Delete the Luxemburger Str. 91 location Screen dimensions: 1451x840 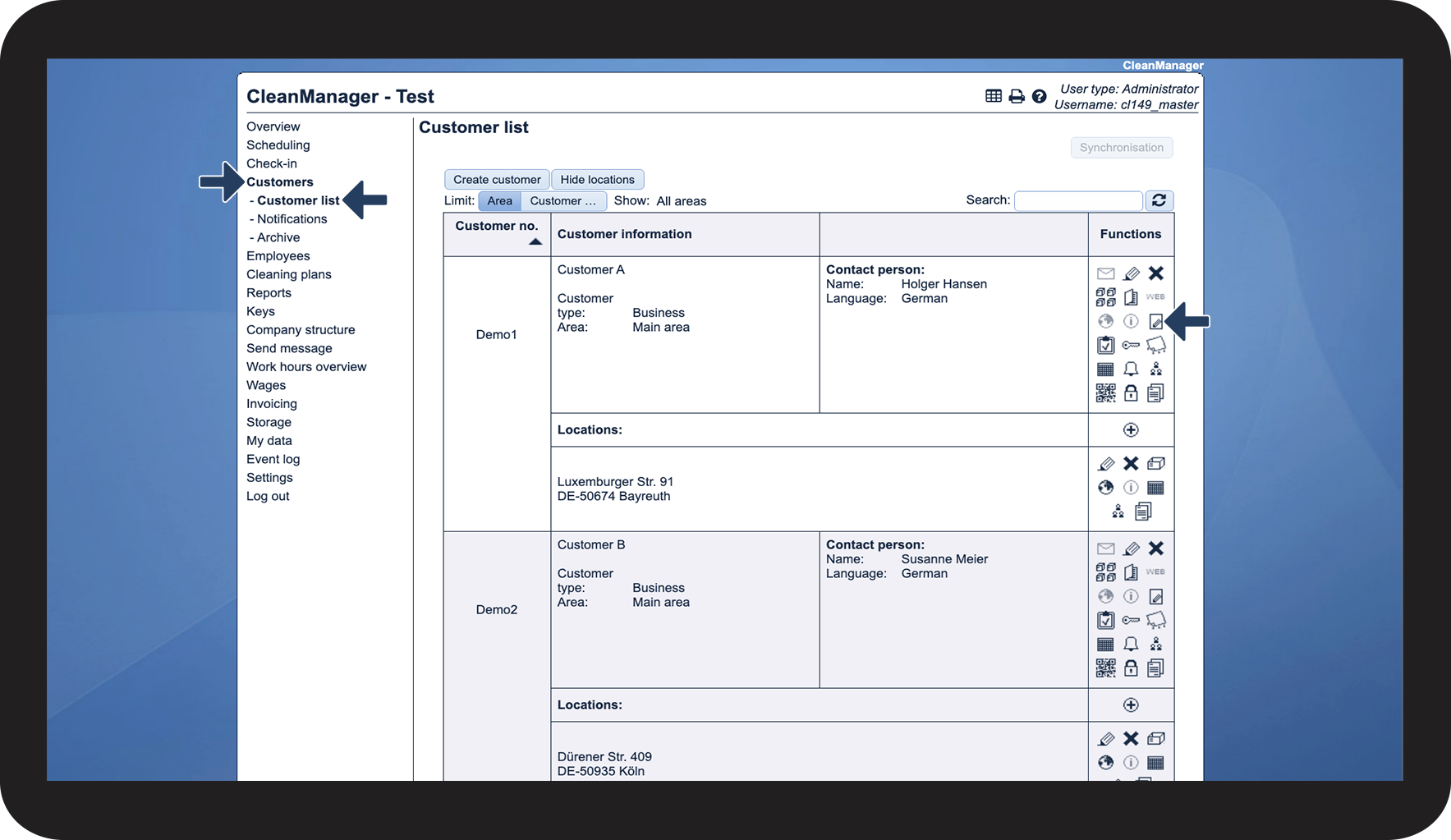click(x=1132, y=464)
